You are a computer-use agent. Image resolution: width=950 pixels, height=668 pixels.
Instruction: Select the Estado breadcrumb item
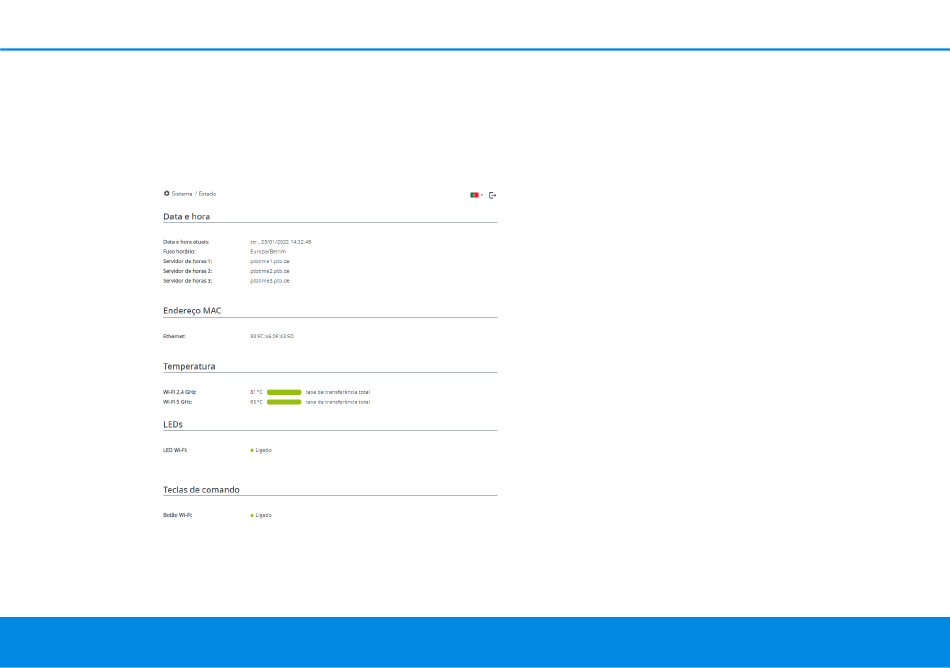(207, 194)
